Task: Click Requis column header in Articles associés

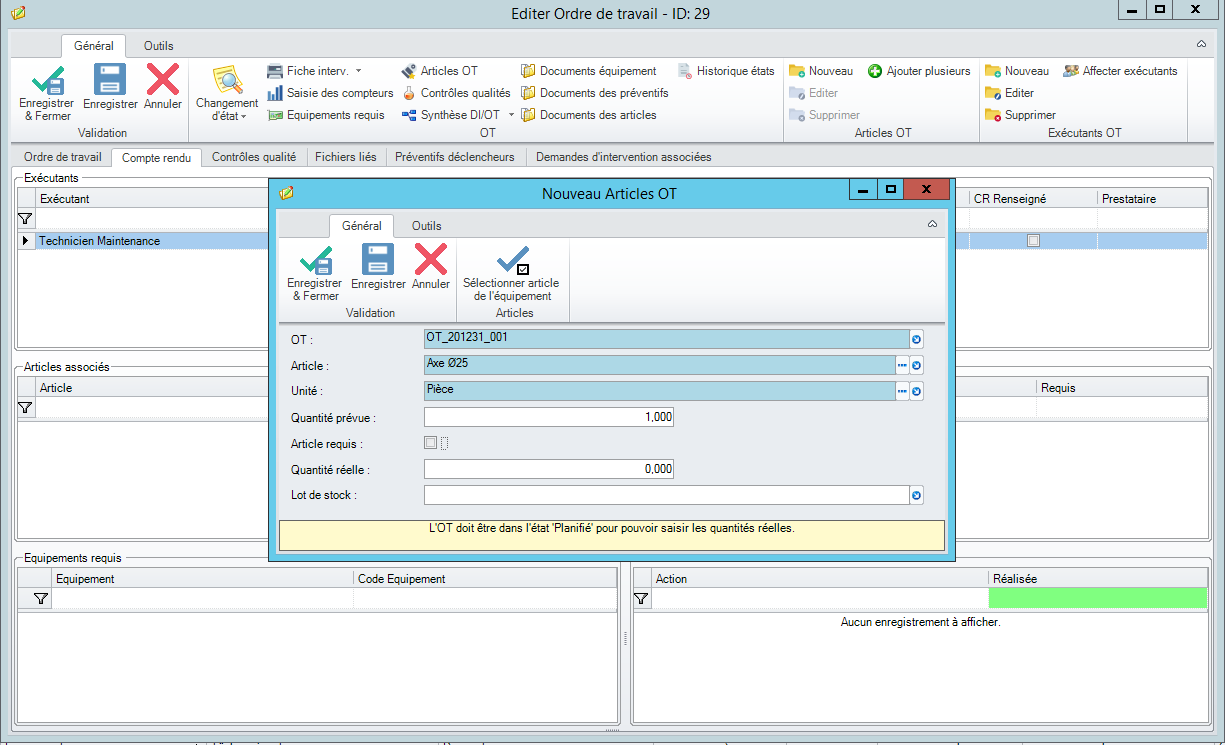Action: point(1122,388)
